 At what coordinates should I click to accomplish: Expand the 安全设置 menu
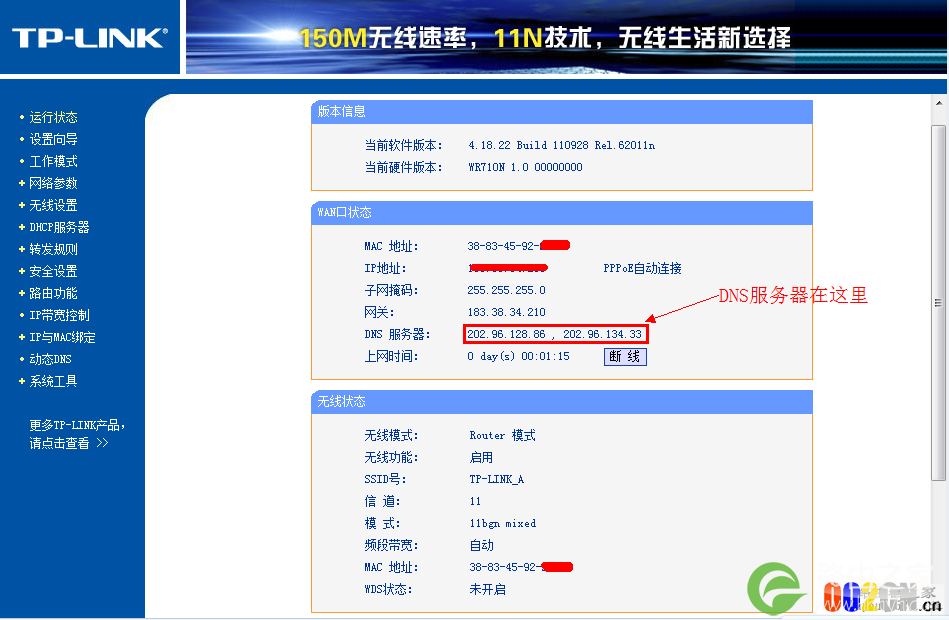53,271
